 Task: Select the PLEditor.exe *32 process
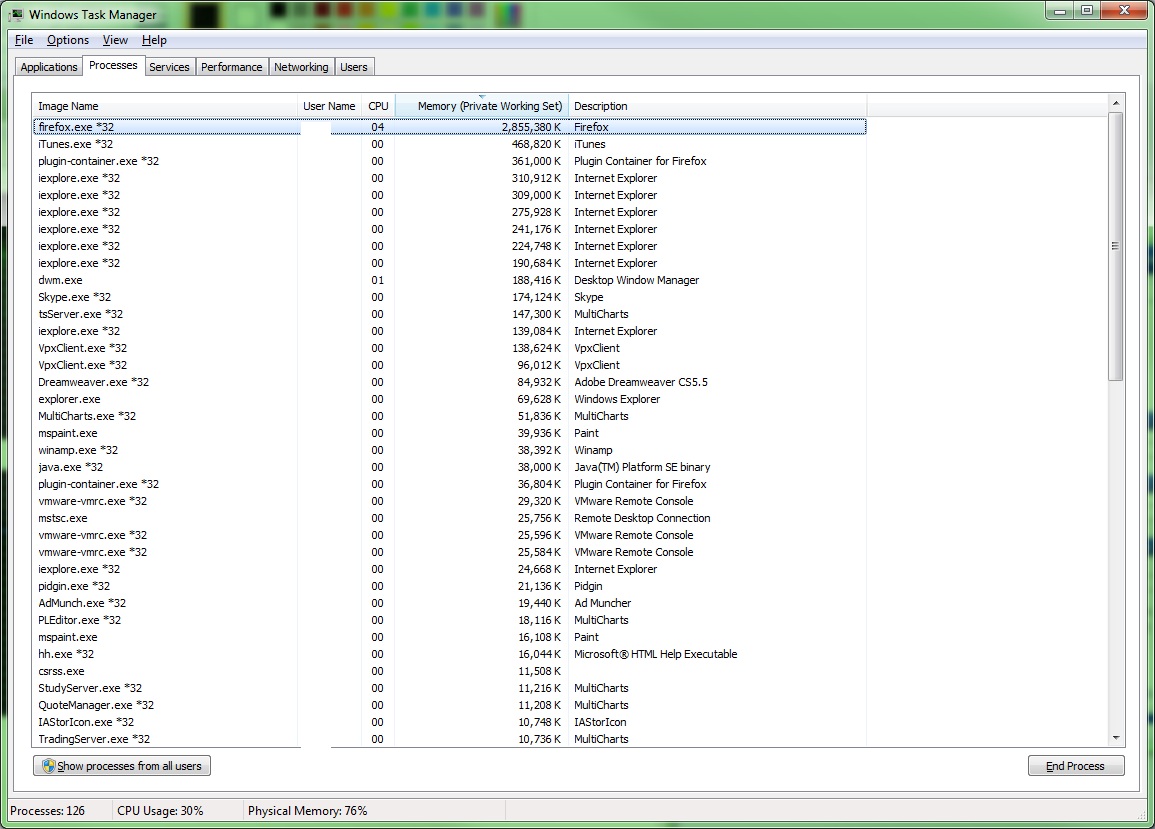tap(449, 620)
